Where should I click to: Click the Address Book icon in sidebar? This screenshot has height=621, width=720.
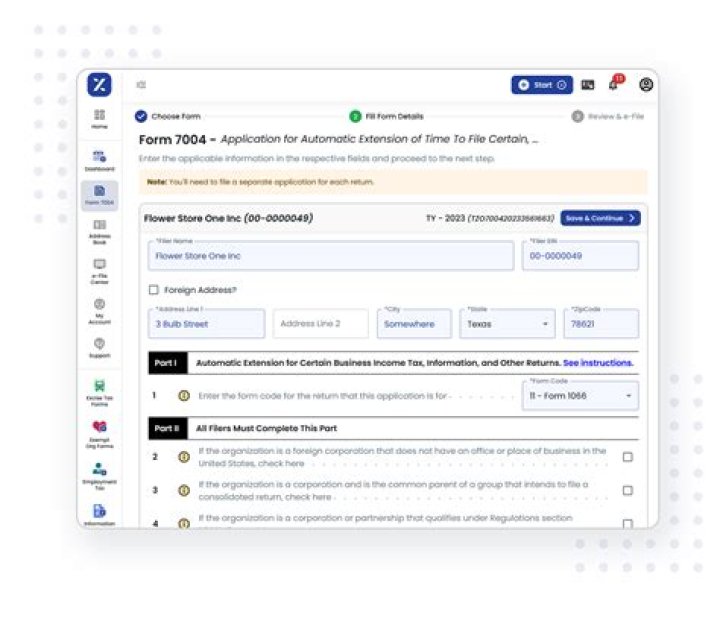click(x=99, y=229)
